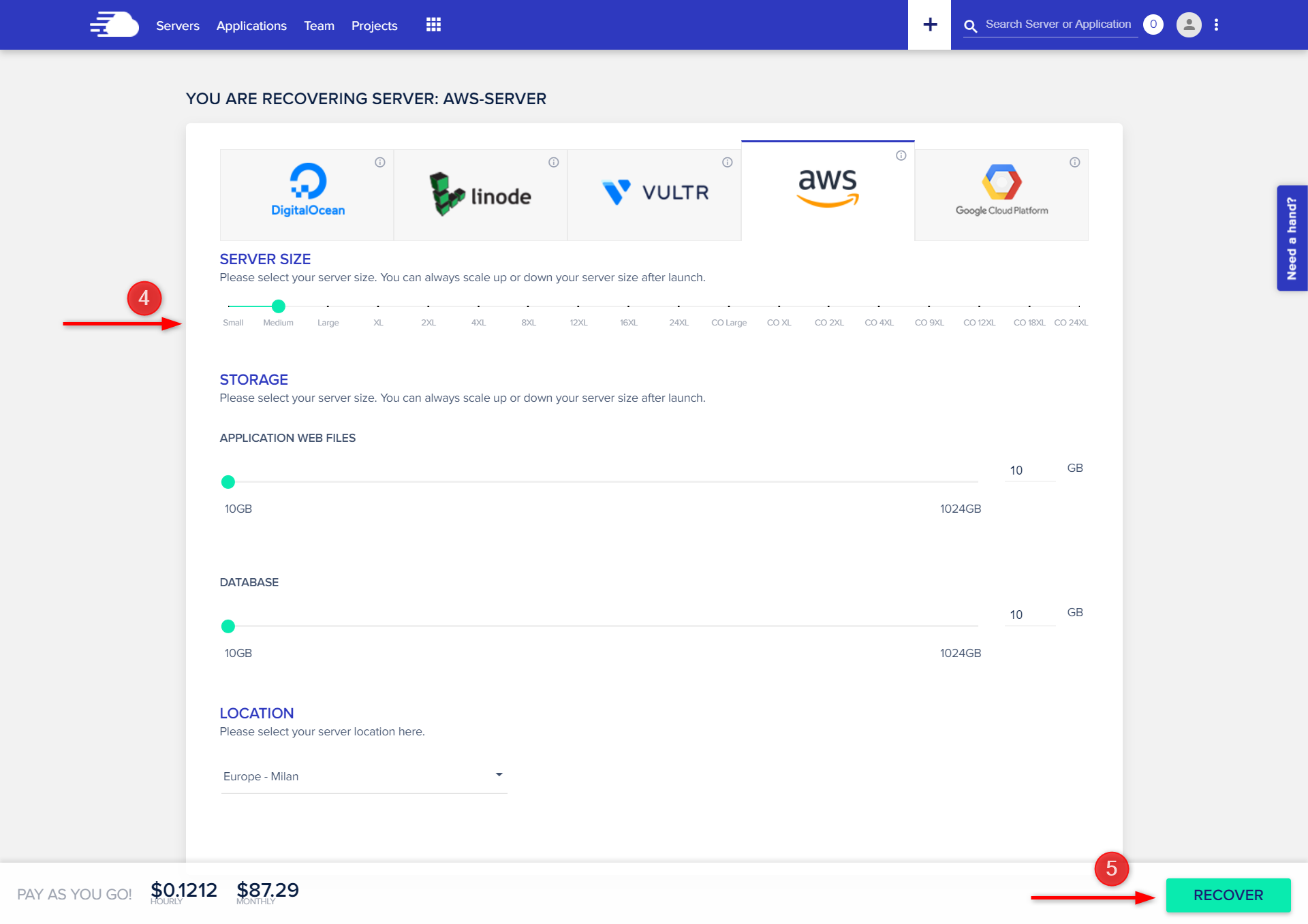The width and height of the screenshot is (1308, 924).
Task: Set server size slider to 2XL
Action: point(428,306)
